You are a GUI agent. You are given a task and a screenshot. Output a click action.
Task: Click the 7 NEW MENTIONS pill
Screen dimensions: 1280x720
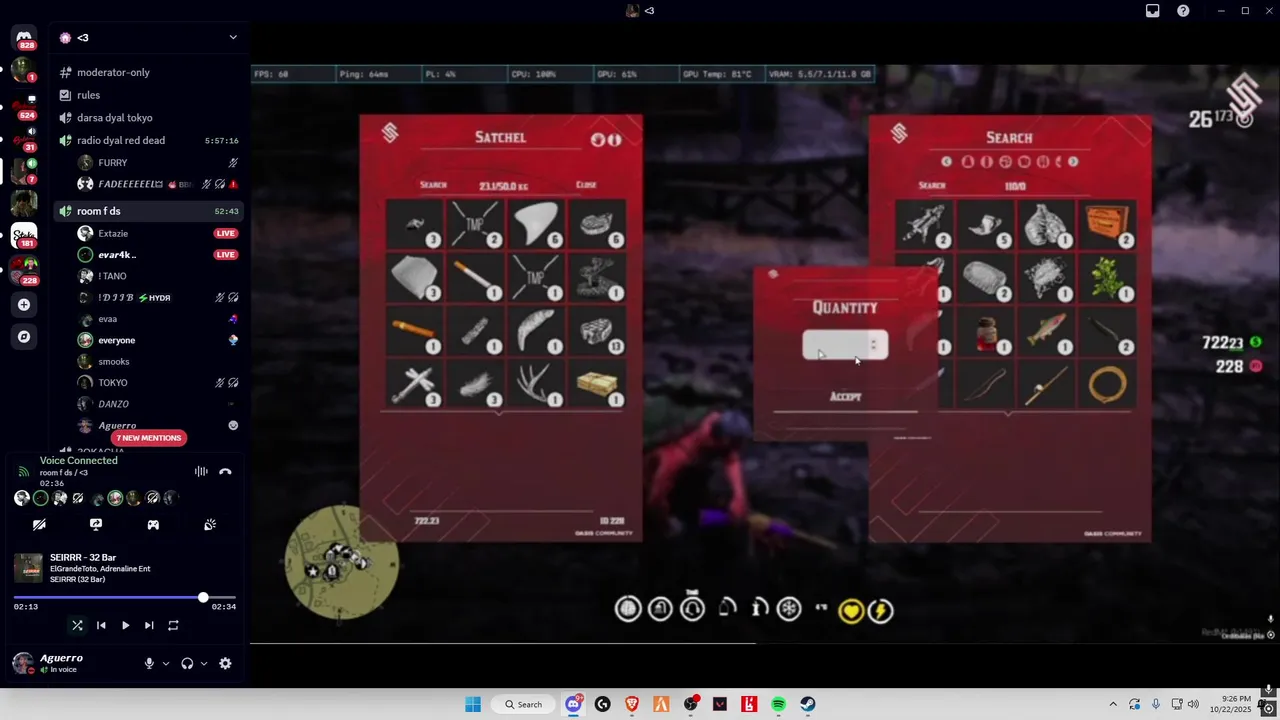pyautogui.click(x=148, y=438)
